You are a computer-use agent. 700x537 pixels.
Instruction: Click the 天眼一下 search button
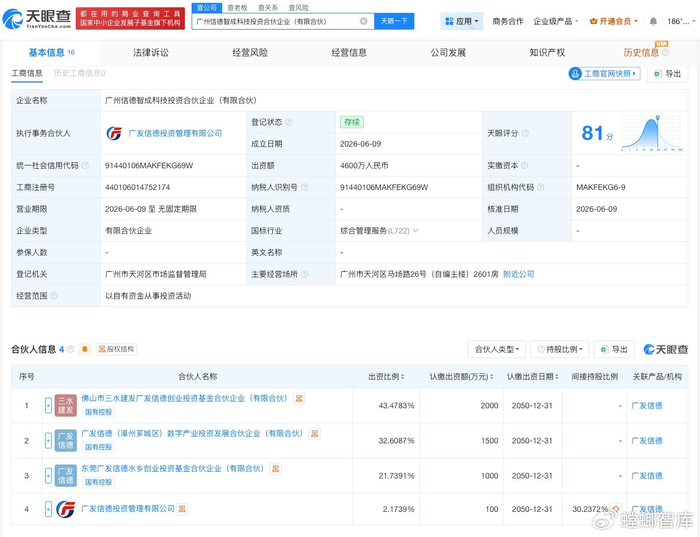pyautogui.click(x=394, y=21)
